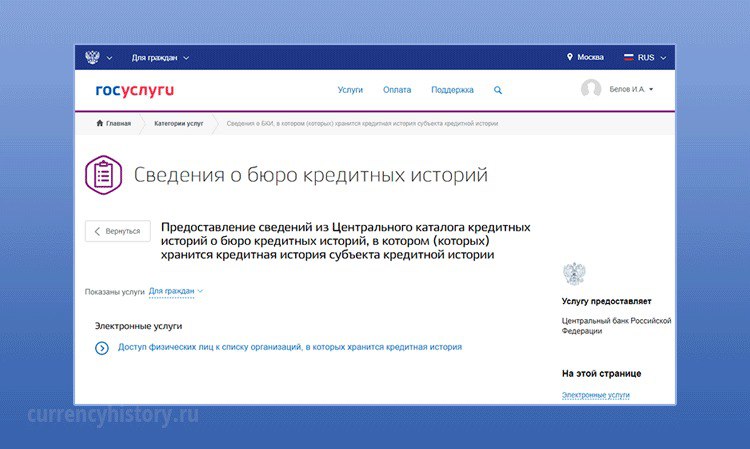Click the Russian coat of arms icon in top bar
The height and width of the screenshot is (449, 750).
(x=92, y=57)
